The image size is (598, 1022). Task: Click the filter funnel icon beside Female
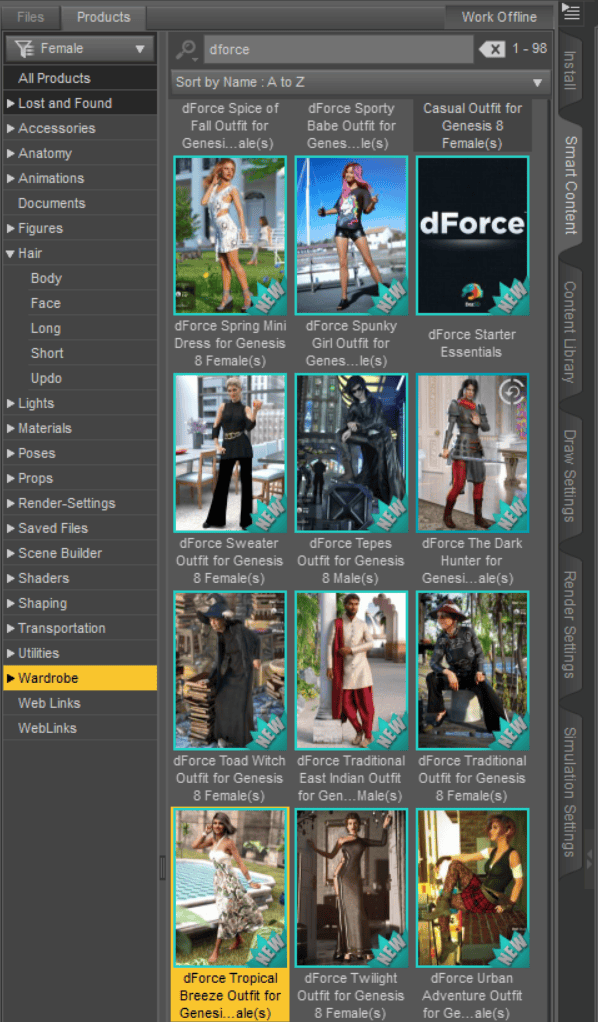point(24,48)
